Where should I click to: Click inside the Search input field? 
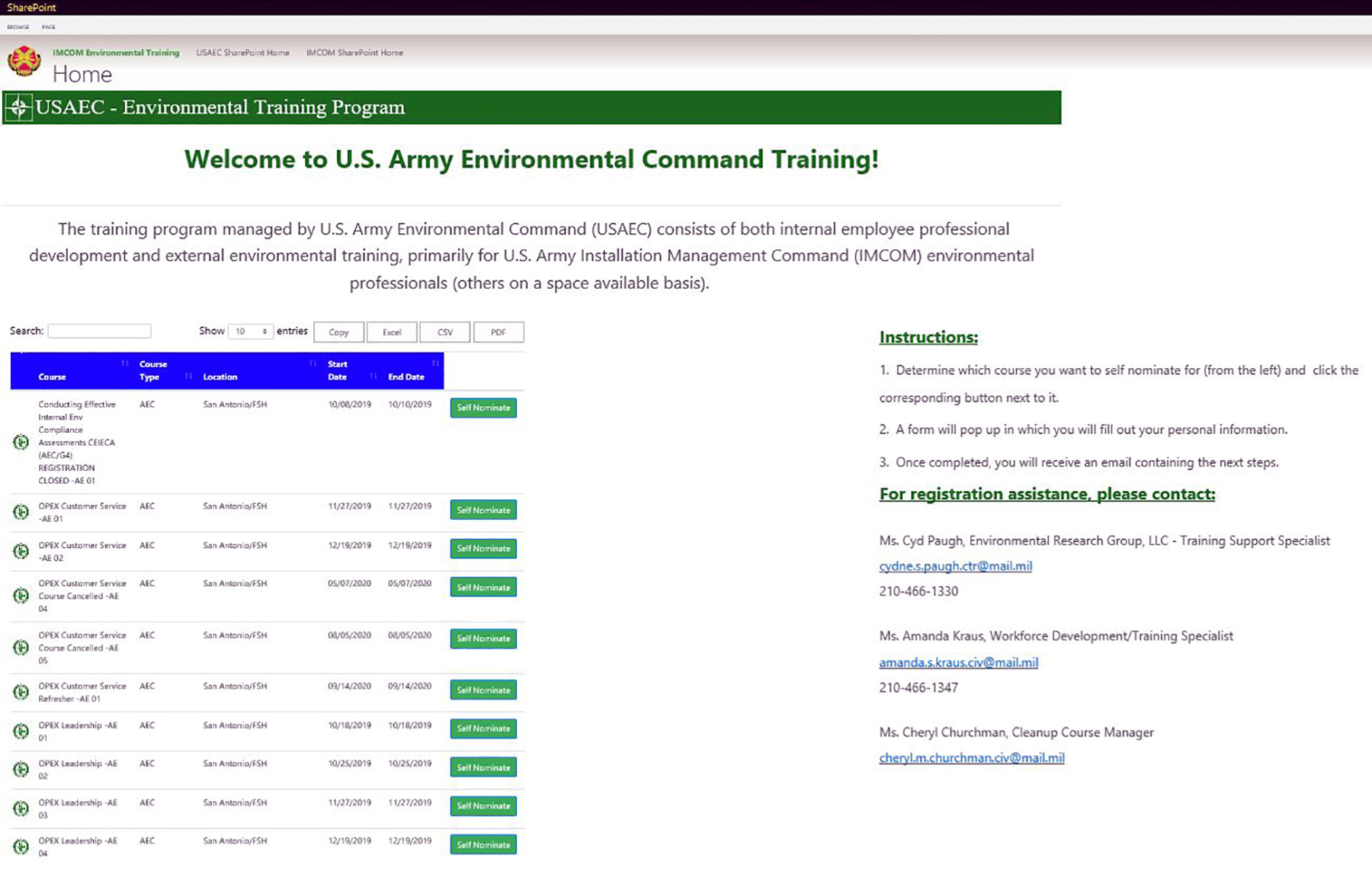point(99,330)
